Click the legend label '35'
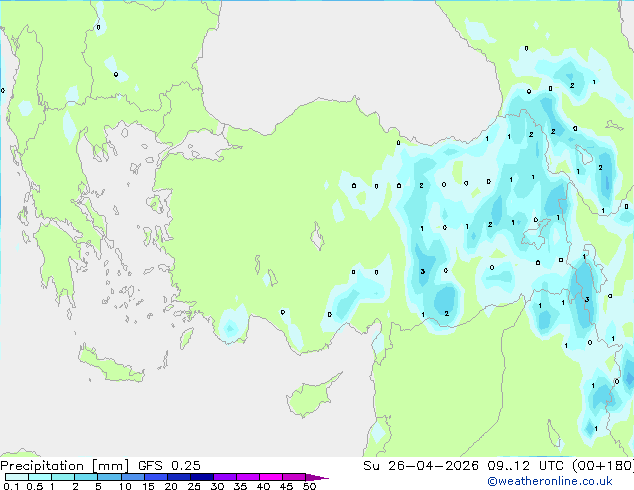 (x=240, y=486)
